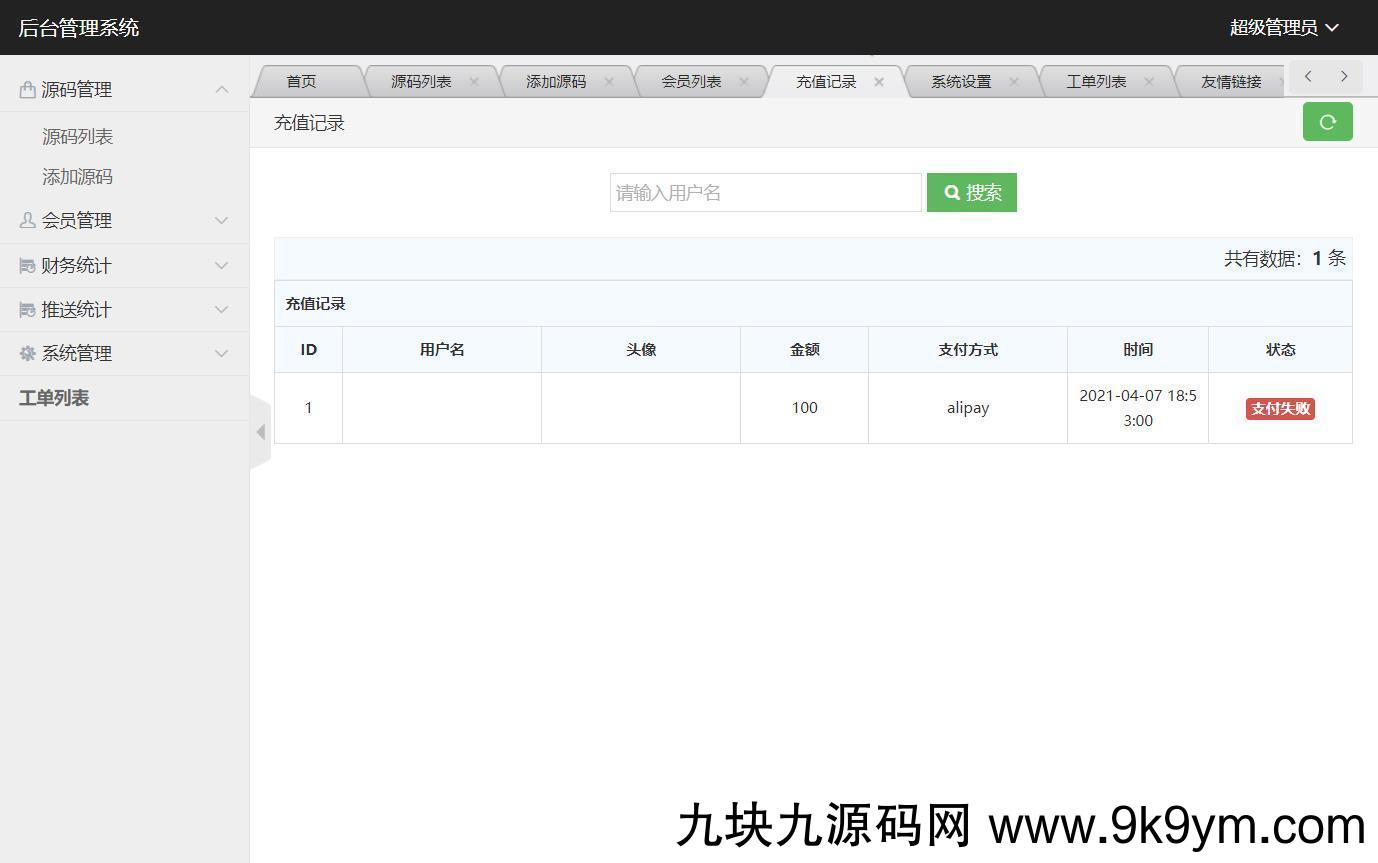Viewport: 1378px width, 863px height.
Task: Close the 充值记录 tab
Action: coord(879,82)
